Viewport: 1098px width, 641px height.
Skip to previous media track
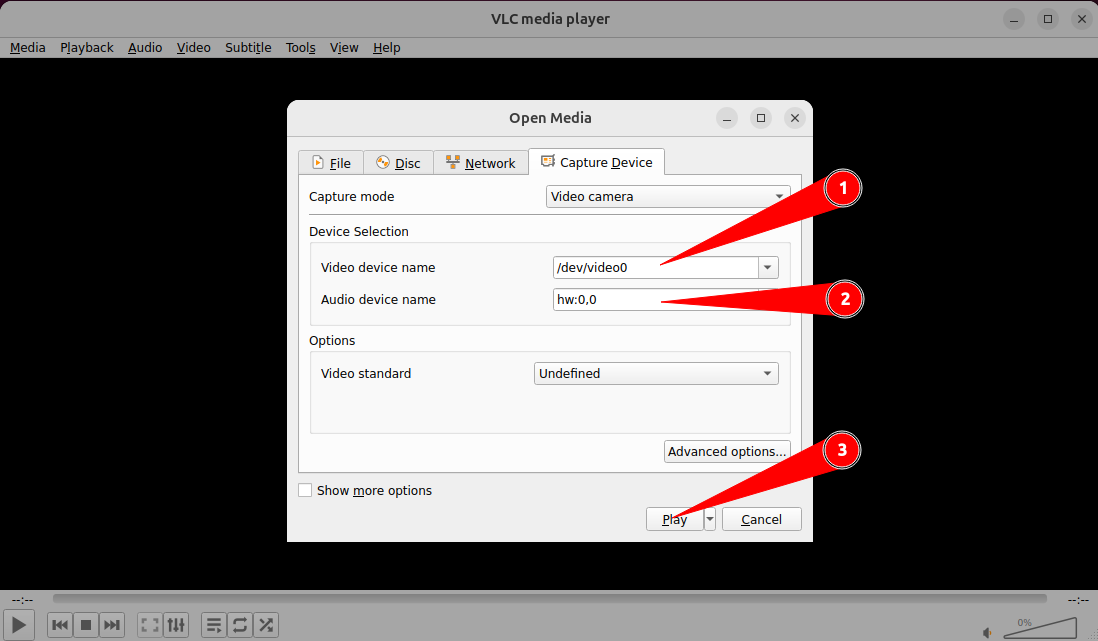(60, 625)
